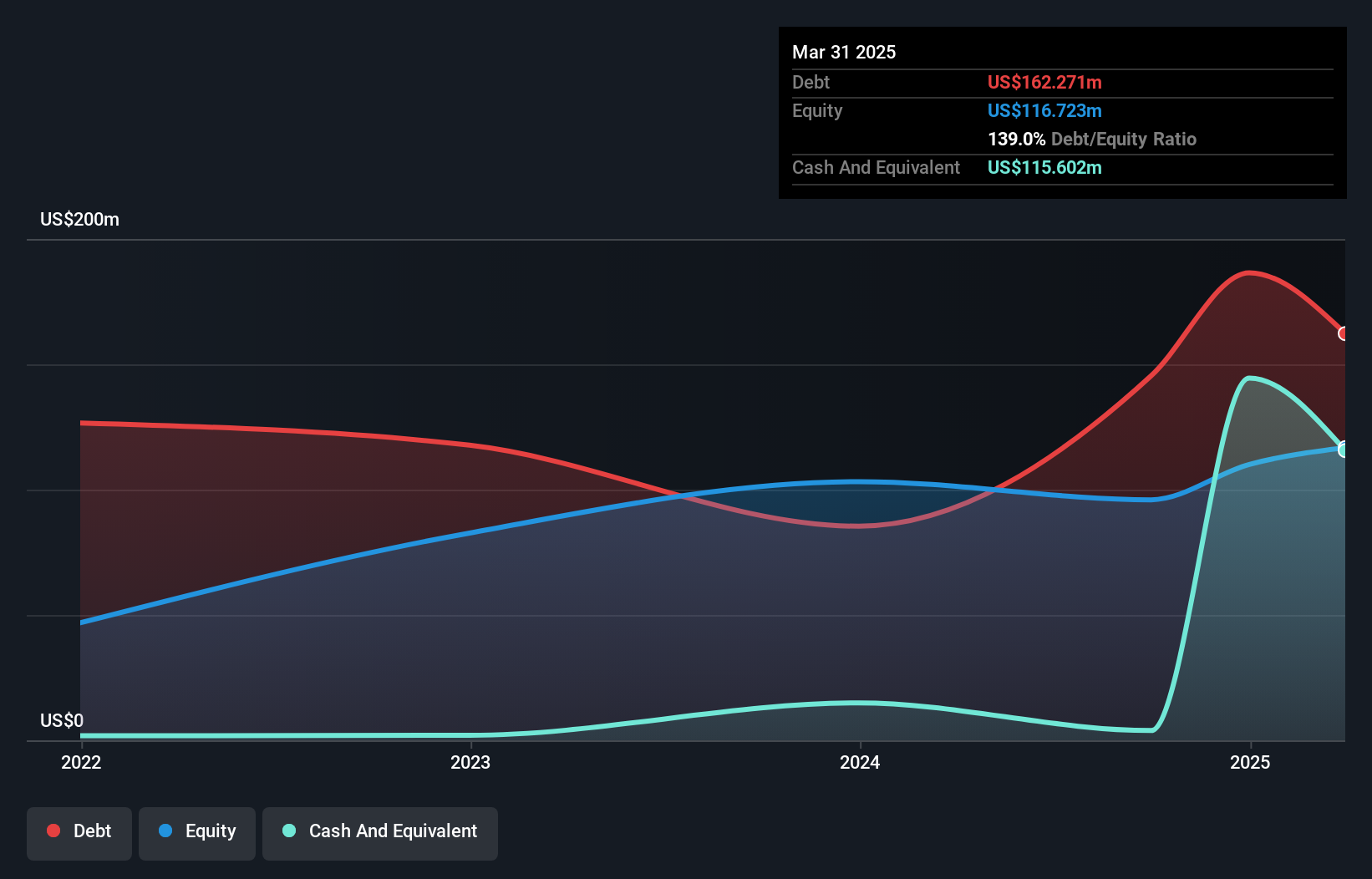Click the teal Cash legend dot
The image size is (1372, 879).
[289, 831]
